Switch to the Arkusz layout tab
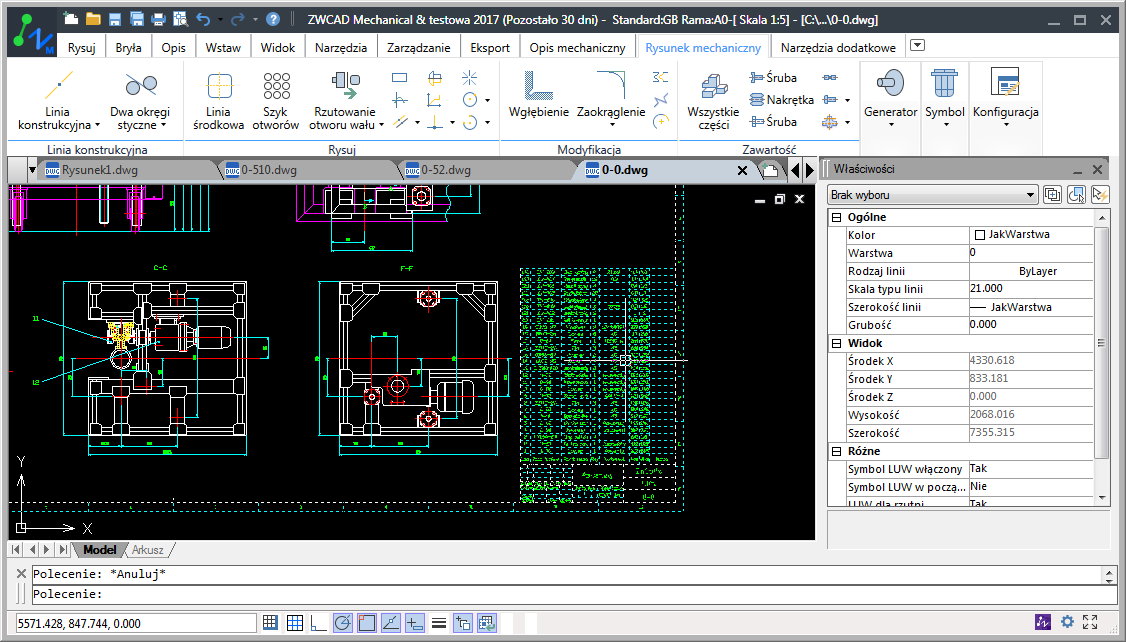This screenshot has width=1126, height=642. pyautogui.click(x=148, y=550)
